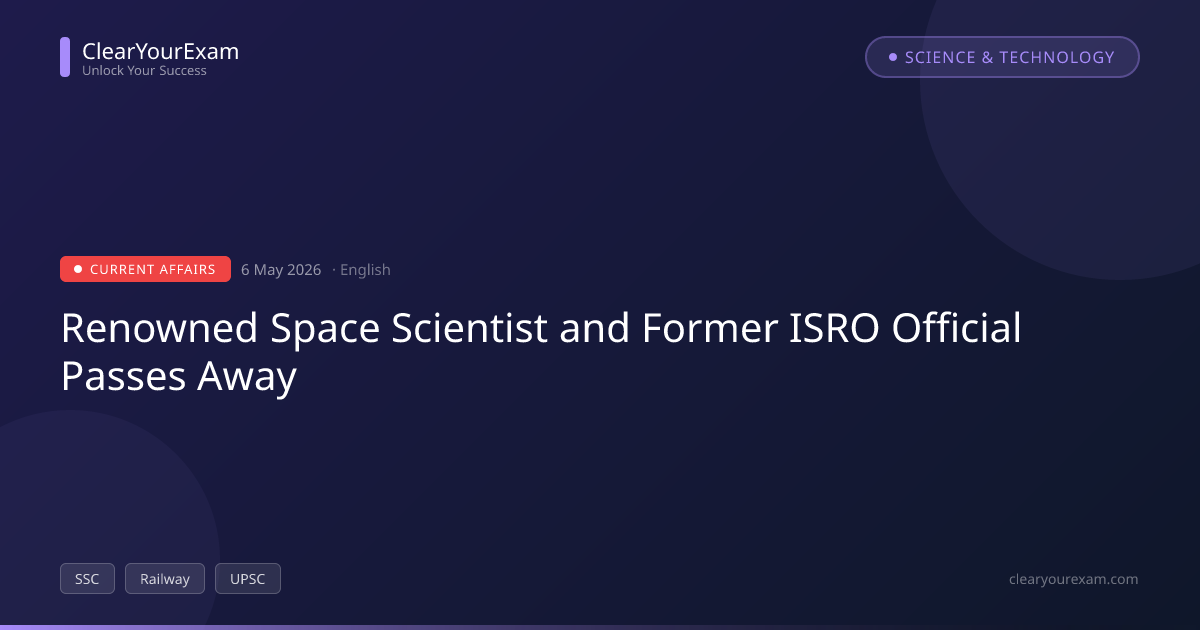Select the Railway exam tag

(165, 579)
